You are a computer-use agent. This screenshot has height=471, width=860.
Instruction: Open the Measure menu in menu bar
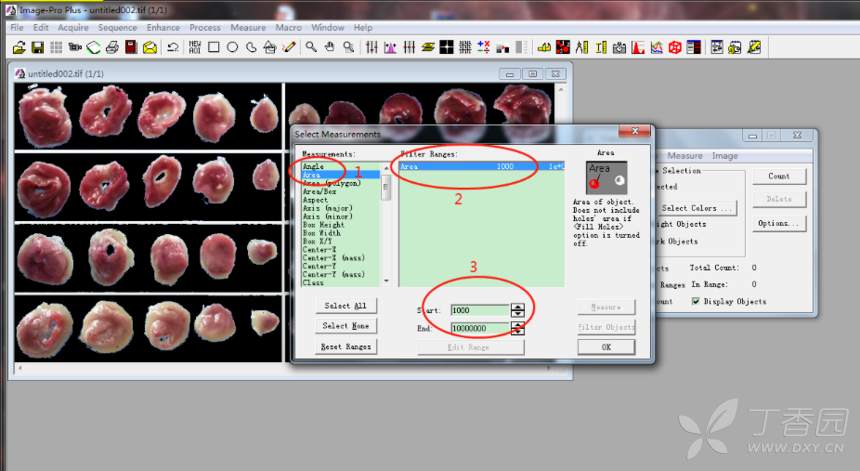click(x=248, y=28)
